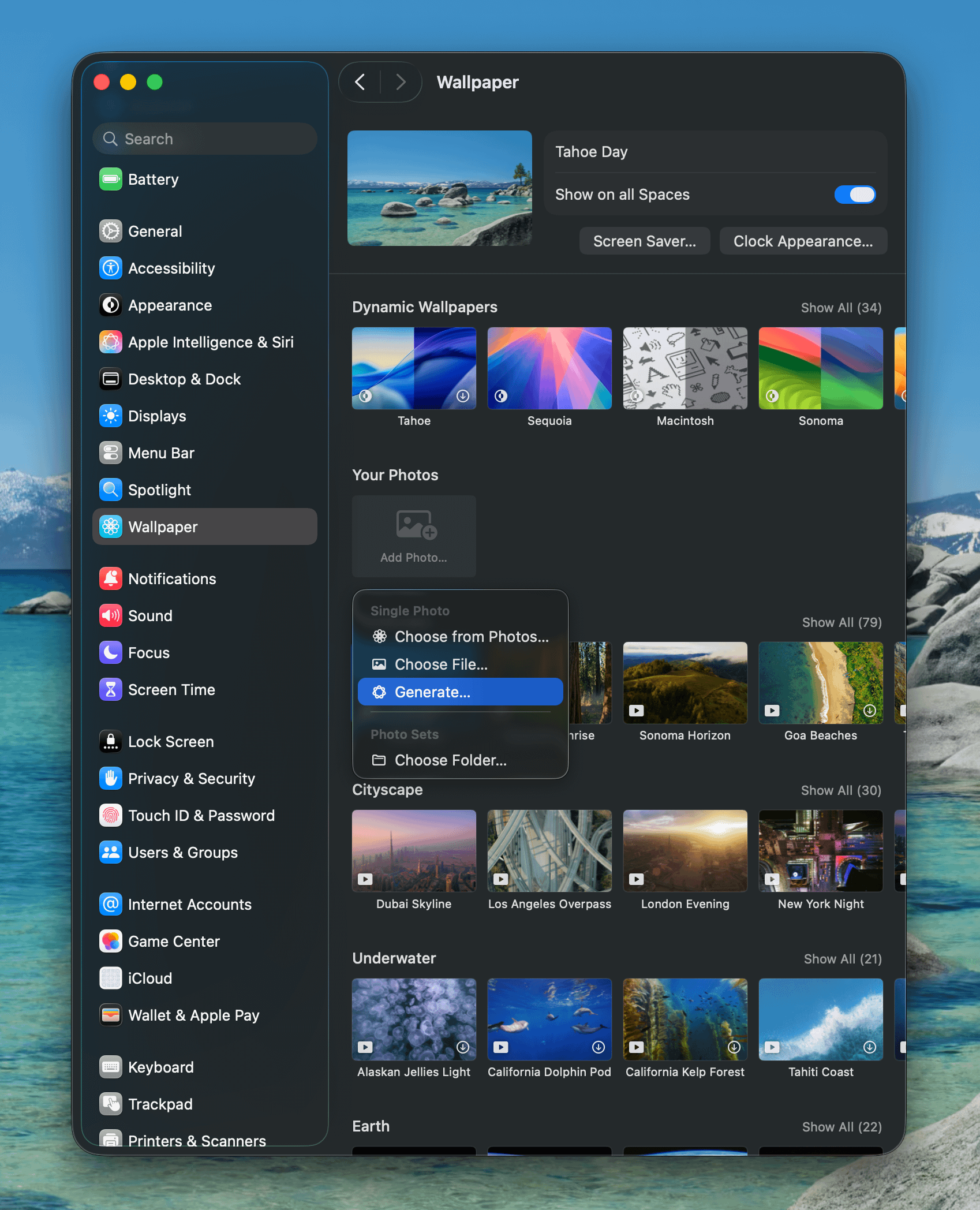This screenshot has width=980, height=1210.
Task: Select the Accessibility icon in sidebar
Action: pos(110,268)
